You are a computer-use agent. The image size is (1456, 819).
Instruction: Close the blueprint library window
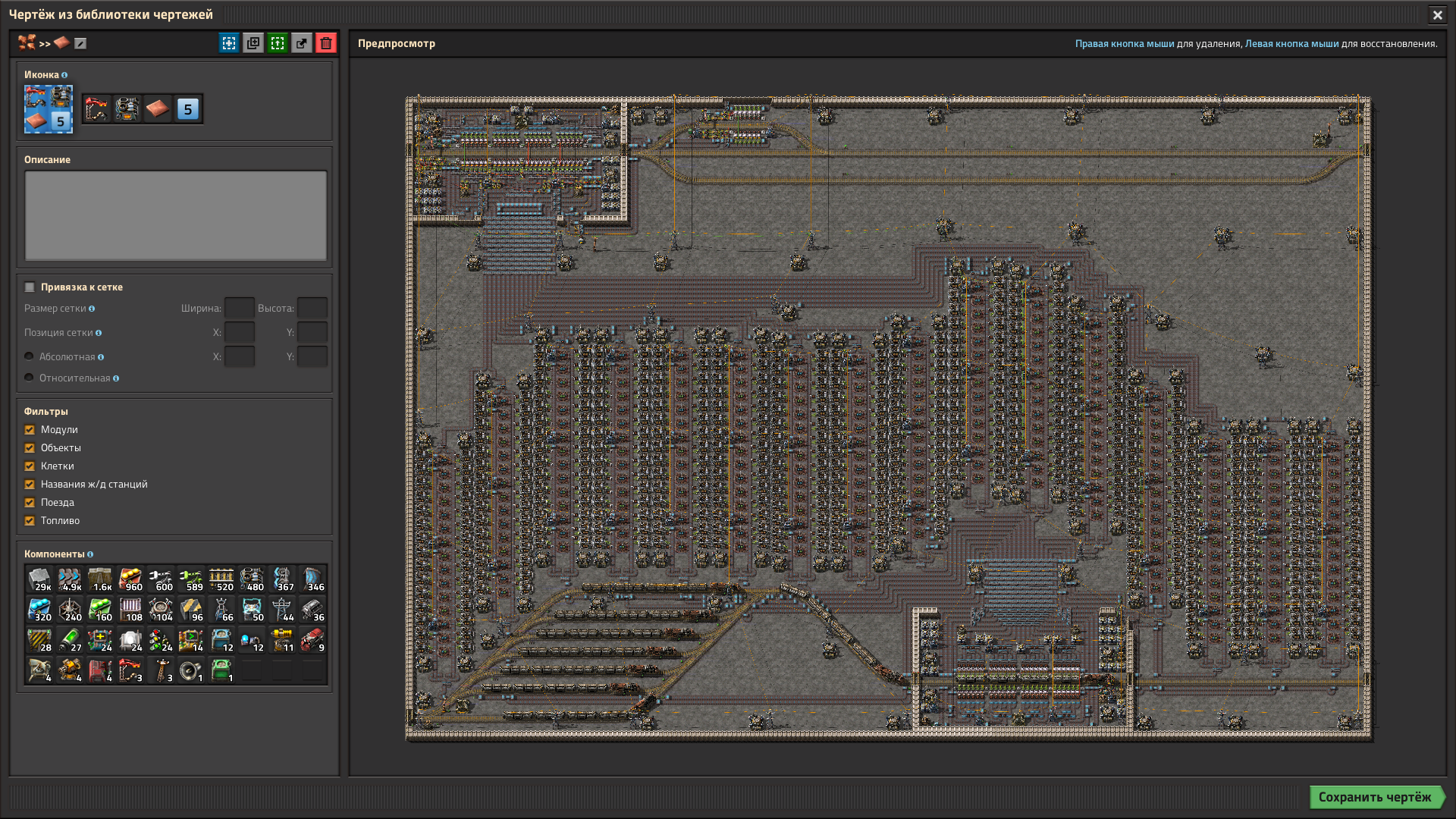1437,14
